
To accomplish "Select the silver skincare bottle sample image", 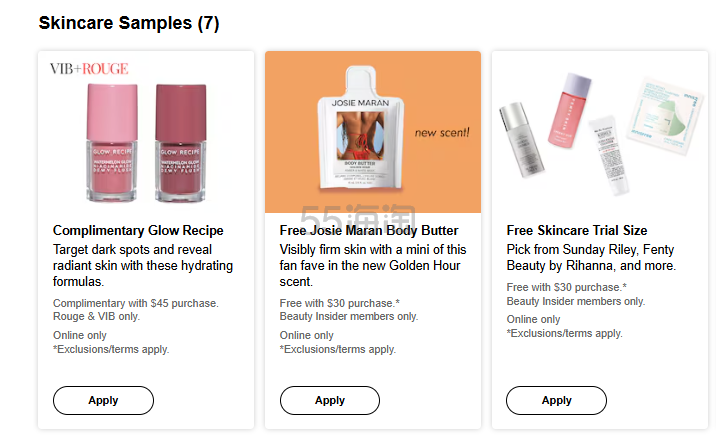I will (522, 140).
